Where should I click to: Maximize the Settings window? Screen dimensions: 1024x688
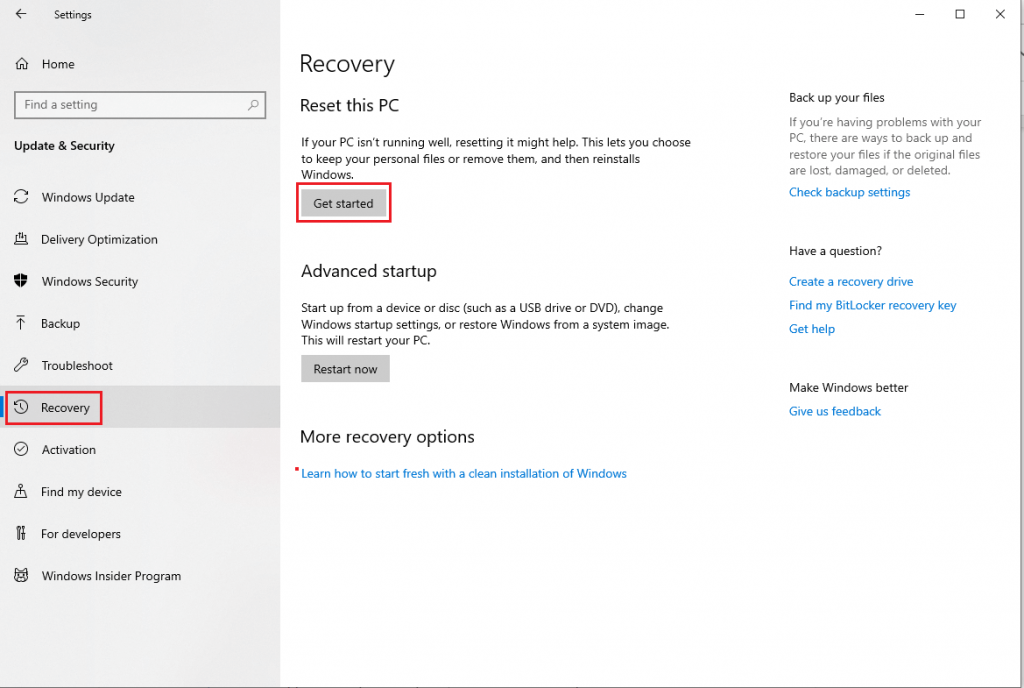(x=960, y=14)
